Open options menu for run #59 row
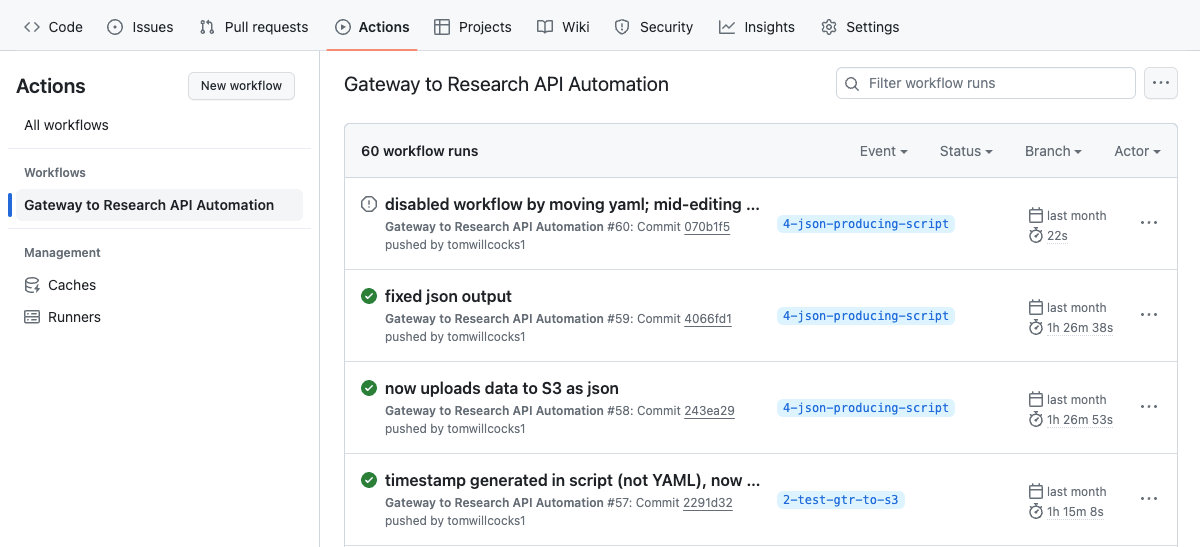1200x547 pixels. tap(1149, 315)
